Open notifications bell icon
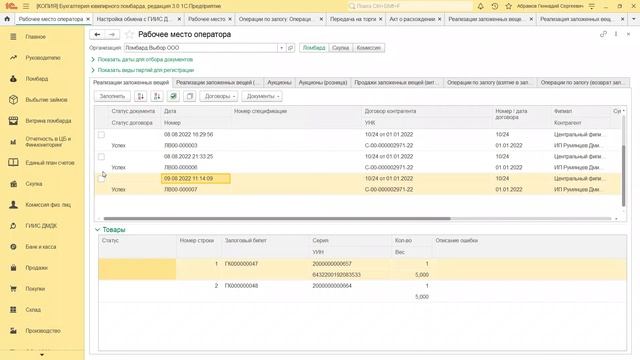The image size is (640, 360). [480, 6]
